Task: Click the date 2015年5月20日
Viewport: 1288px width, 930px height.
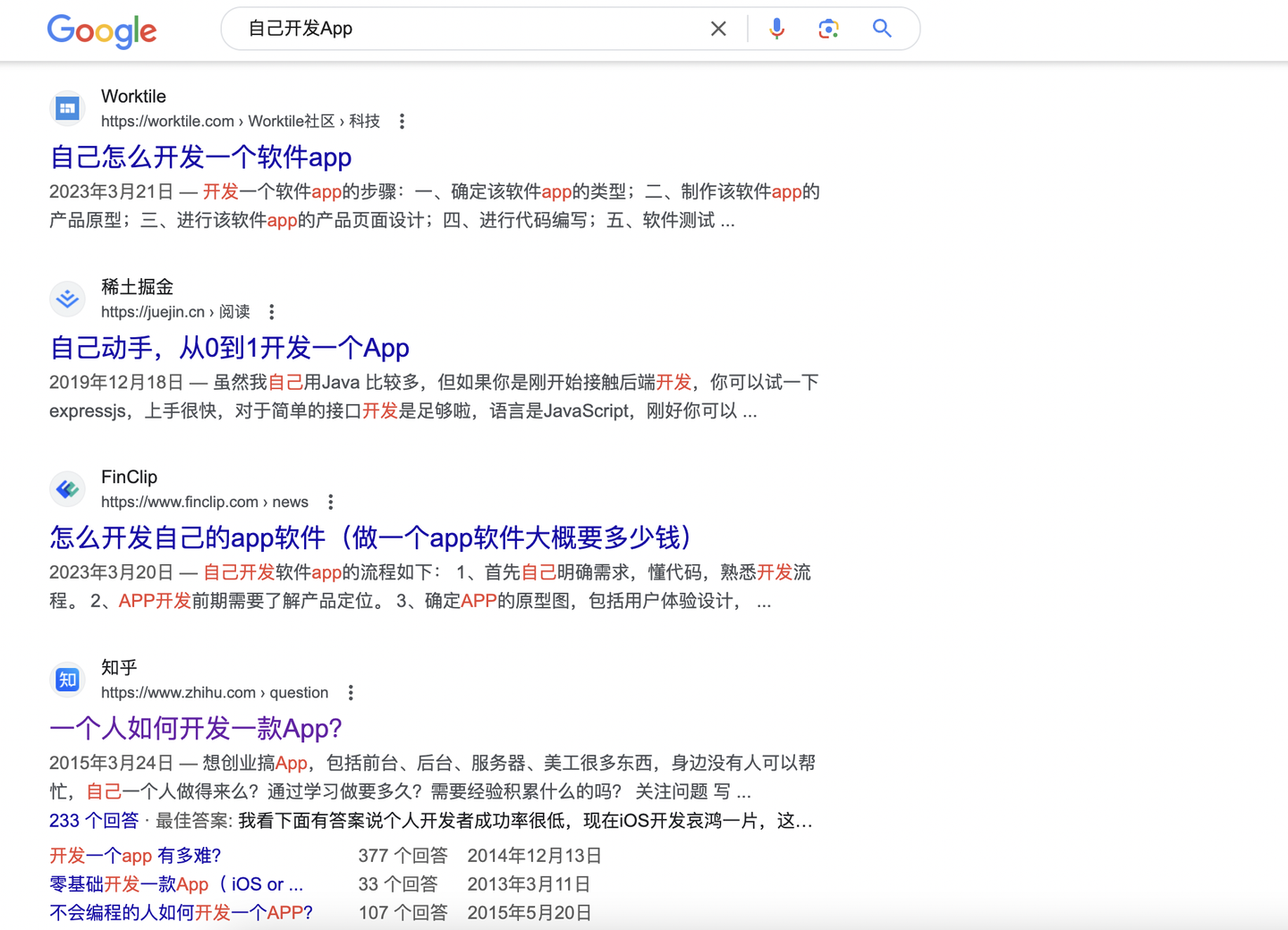Action: 530,913
